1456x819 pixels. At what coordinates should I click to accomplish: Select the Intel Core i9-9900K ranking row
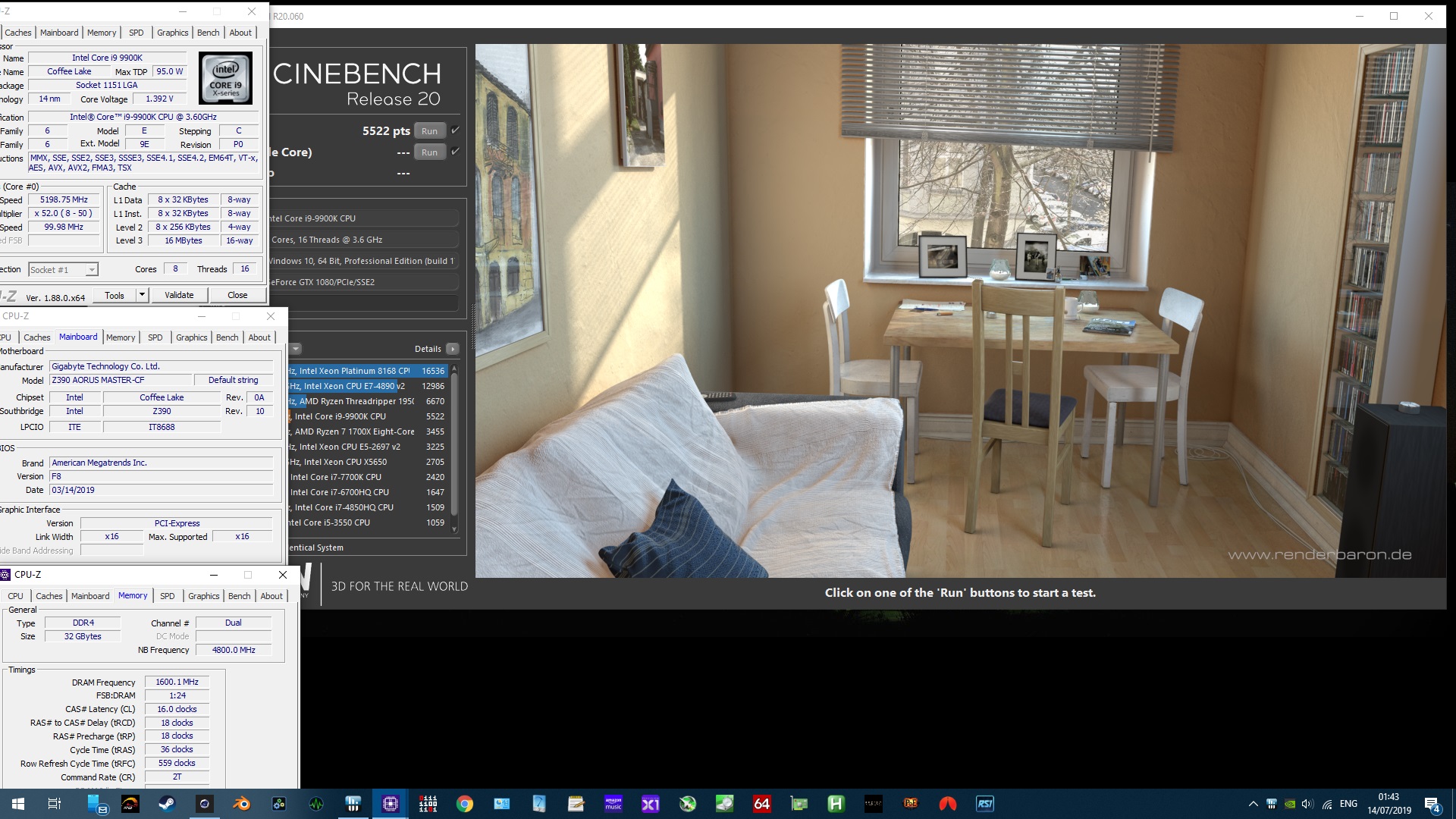coord(367,416)
